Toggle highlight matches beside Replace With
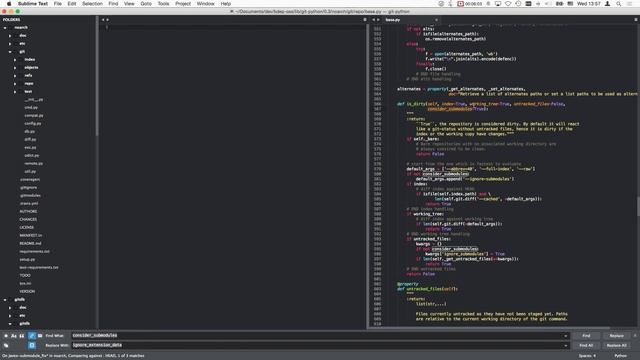 coord(31,345)
